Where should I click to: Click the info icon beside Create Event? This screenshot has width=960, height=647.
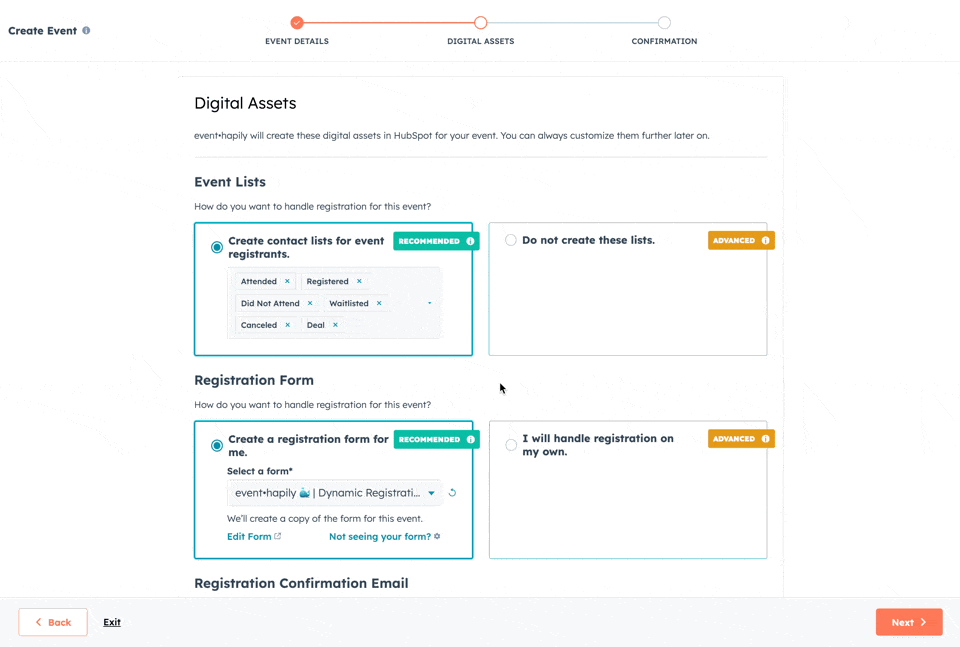coord(86,31)
